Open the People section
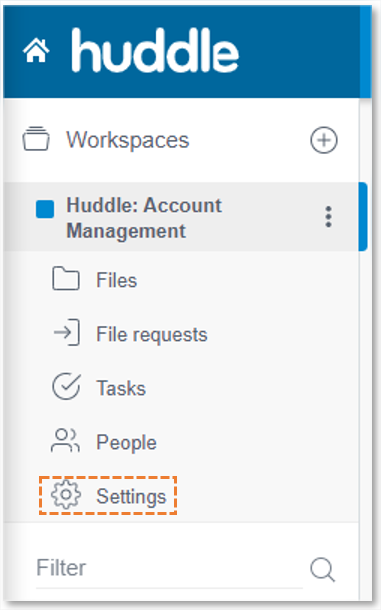 pyautogui.click(x=126, y=443)
